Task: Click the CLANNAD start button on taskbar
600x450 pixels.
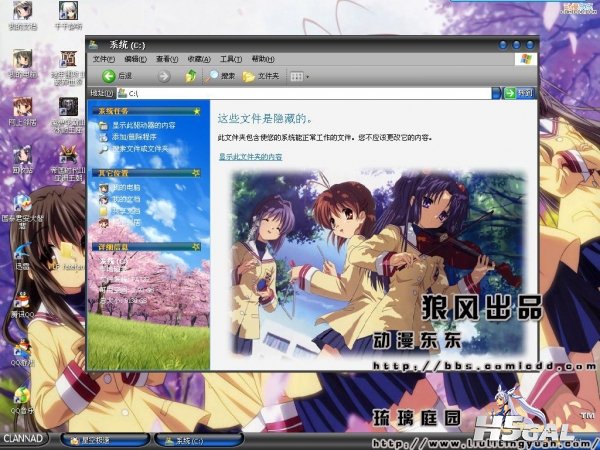Action: [24, 439]
